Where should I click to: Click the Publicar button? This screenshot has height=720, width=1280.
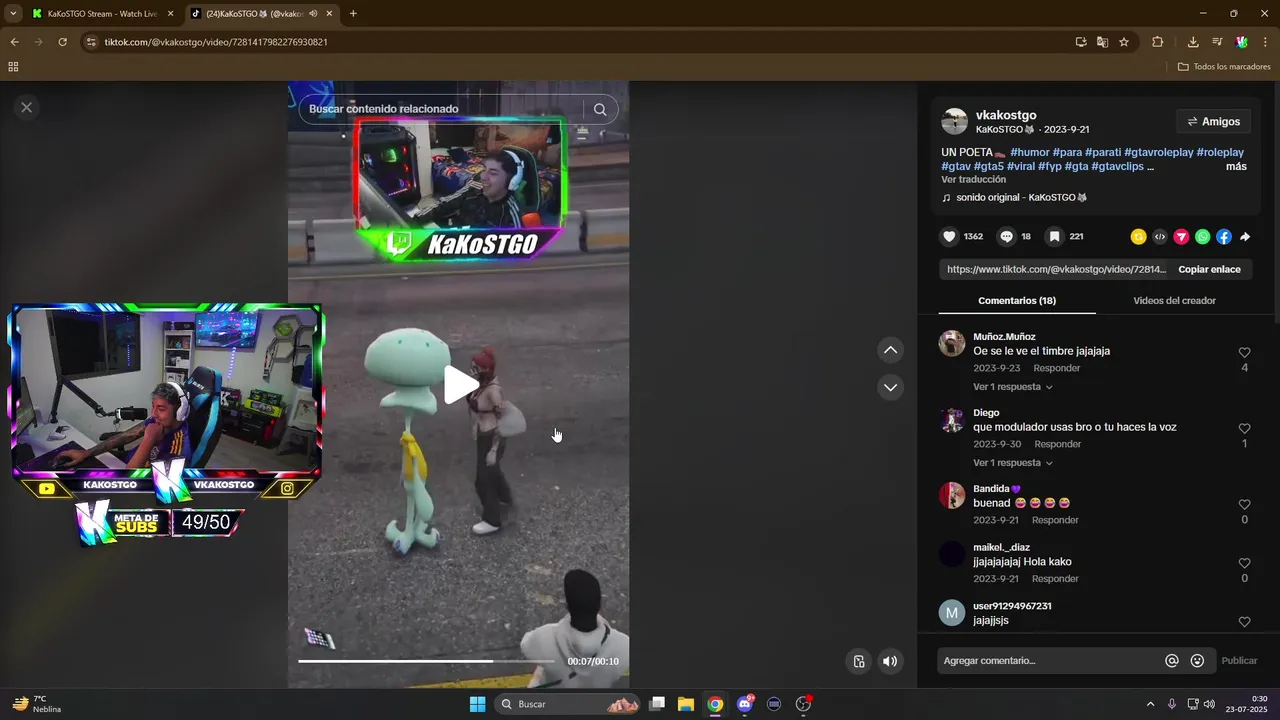point(1239,661)
